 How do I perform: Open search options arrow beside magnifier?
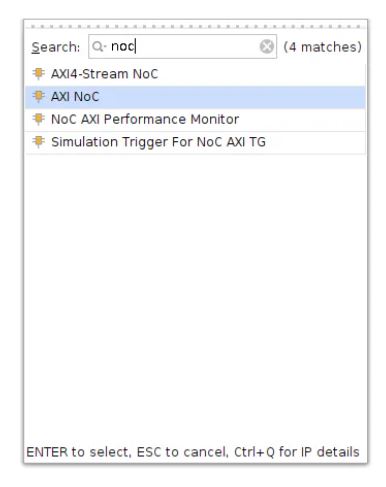click(x=105, y=47)
